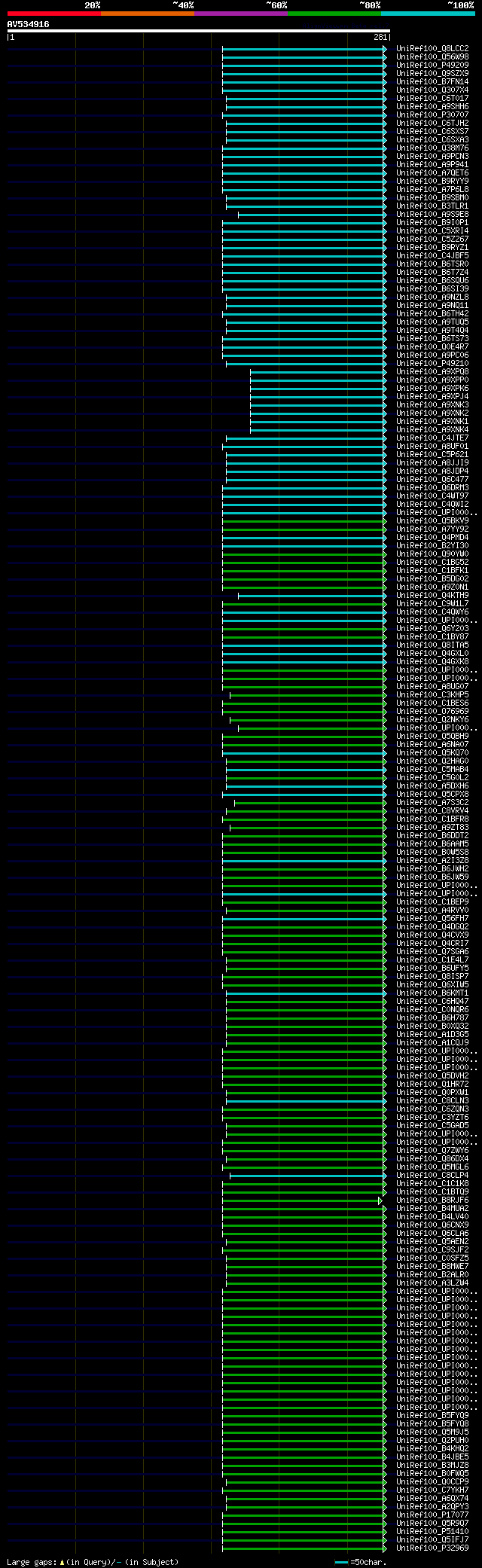
Task: Open hit UniRef100_Q9SZX9
Action: point(432,73)
